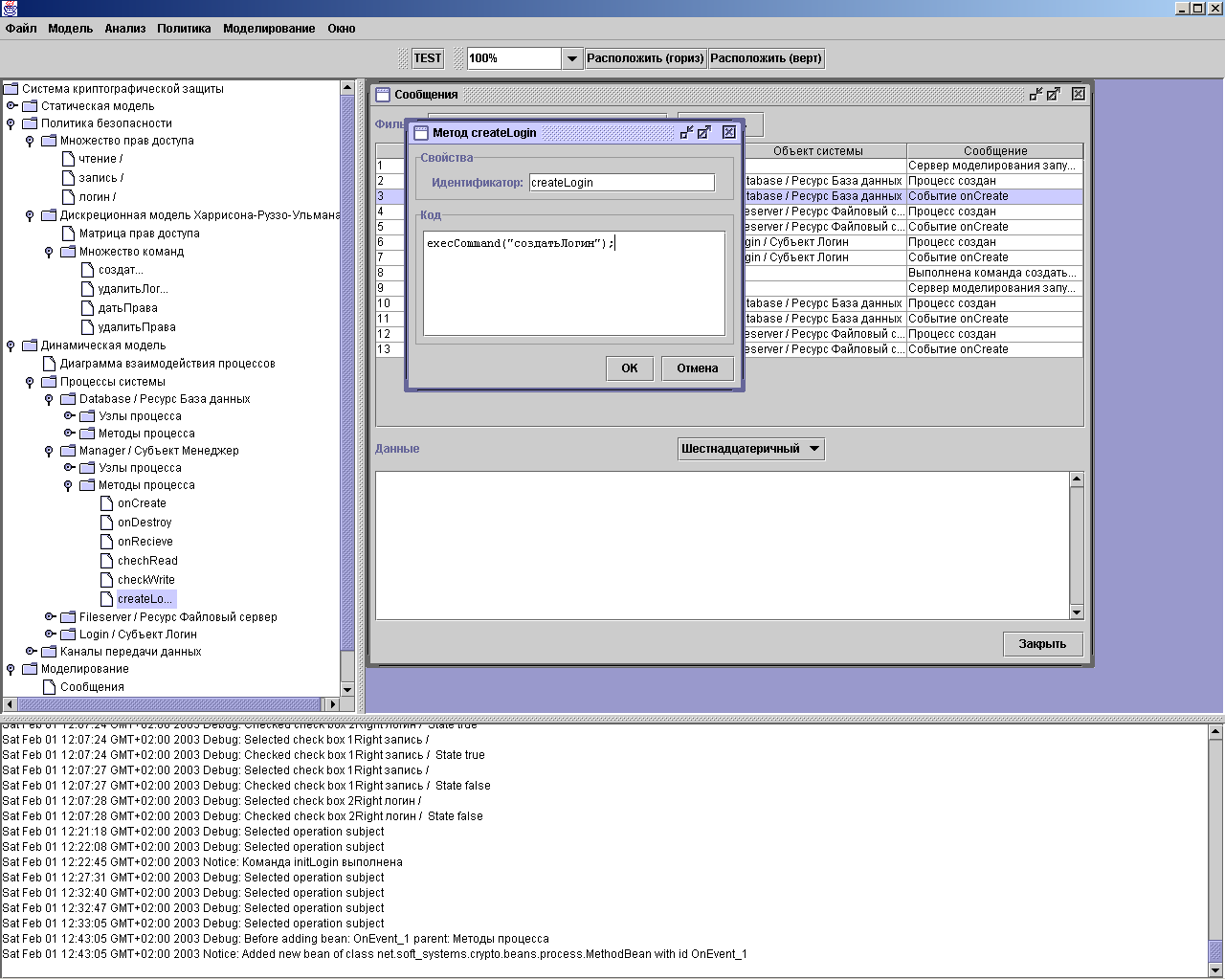The image size is (1225, 980).
Task: Open the Шестнадцатеричный format dropdown
Action: click(x=751, y=449)
